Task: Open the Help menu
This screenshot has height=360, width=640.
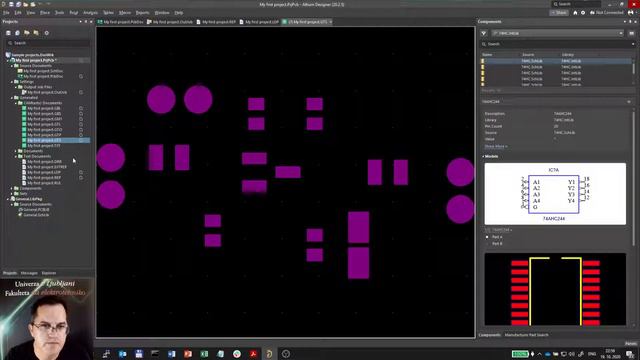Action: [x=179, y=13]
